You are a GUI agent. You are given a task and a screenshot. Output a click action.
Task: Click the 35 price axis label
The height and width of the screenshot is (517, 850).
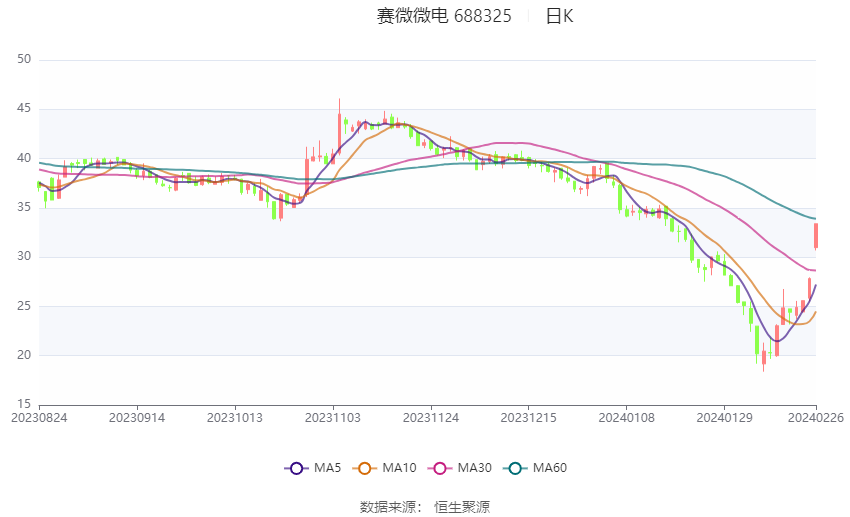[x=24, y=207]
